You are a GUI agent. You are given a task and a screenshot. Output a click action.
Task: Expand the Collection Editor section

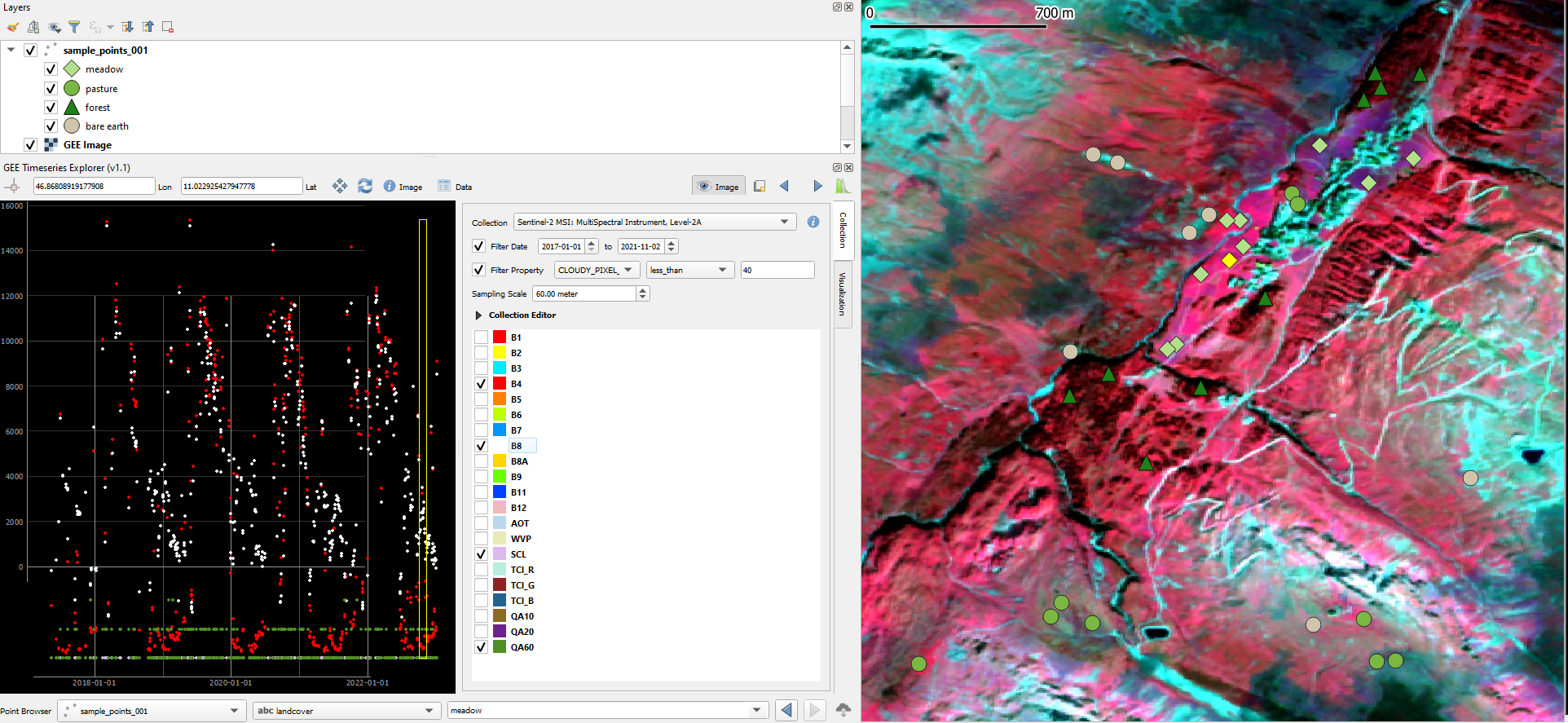coord(478,315)
